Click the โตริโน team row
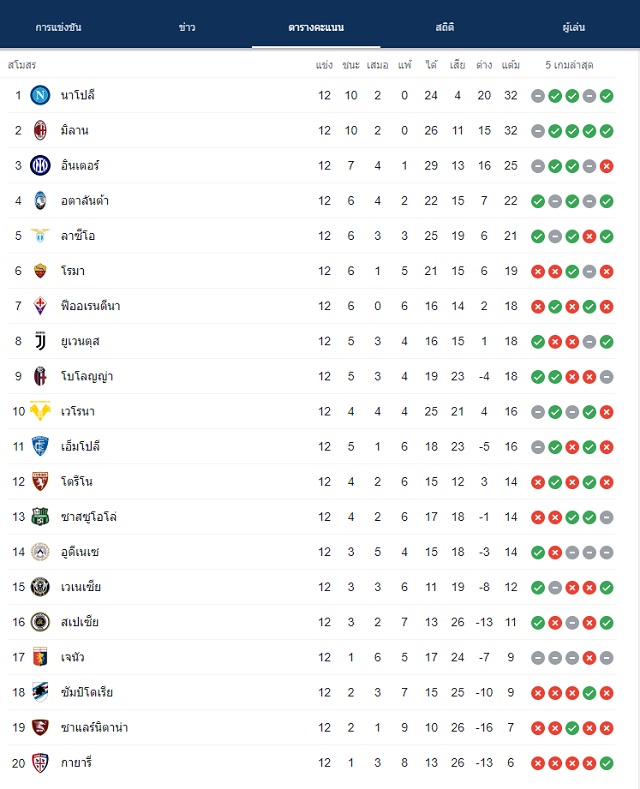Image resolution: width=640 pixels, height=789 pixels. coord(312,482)
